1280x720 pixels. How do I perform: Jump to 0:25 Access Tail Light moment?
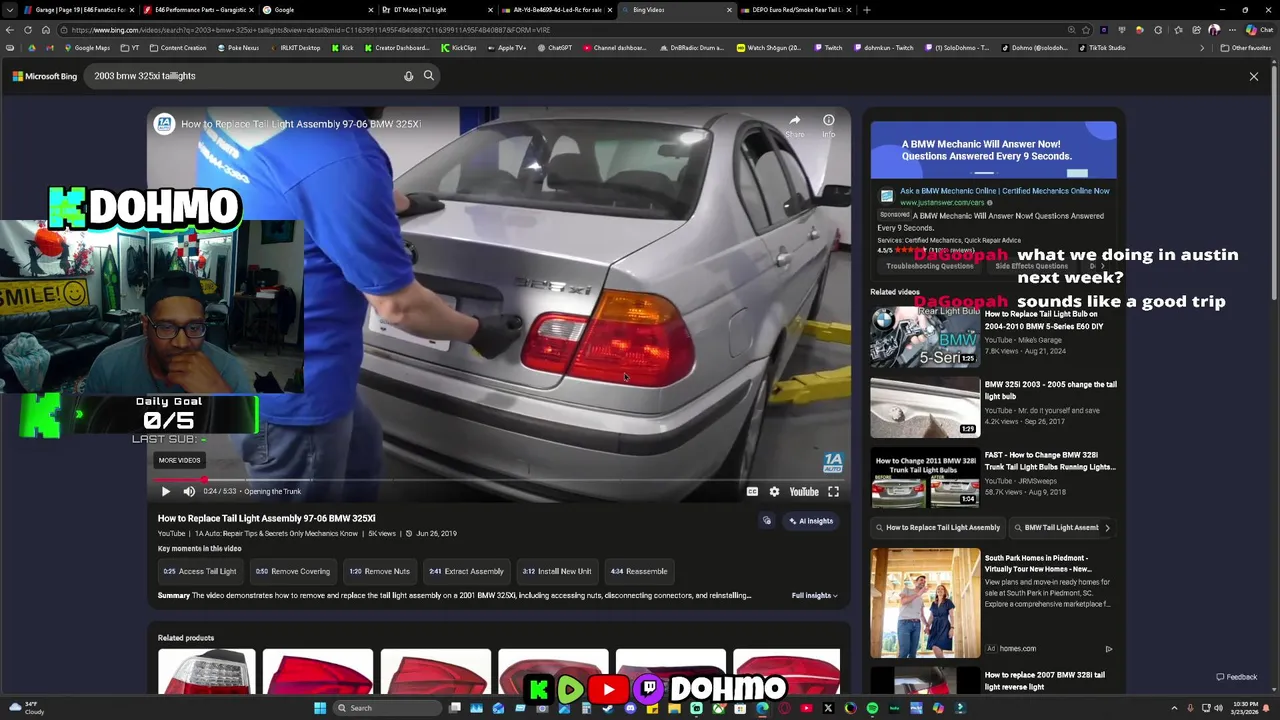200,571
